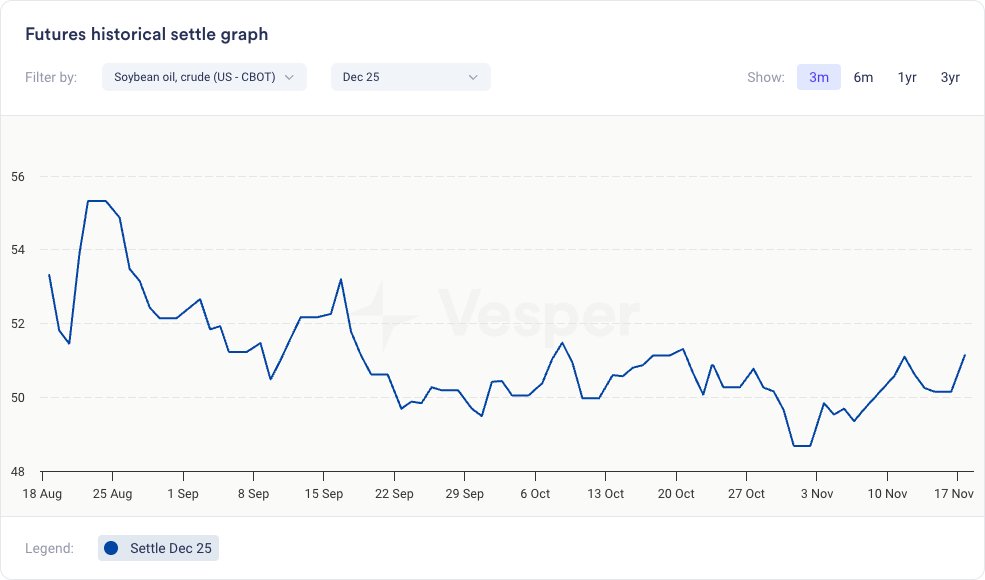Click the mid-September spike on the line
The width and height of the screenshot is (985, 580).
(341, 280)
